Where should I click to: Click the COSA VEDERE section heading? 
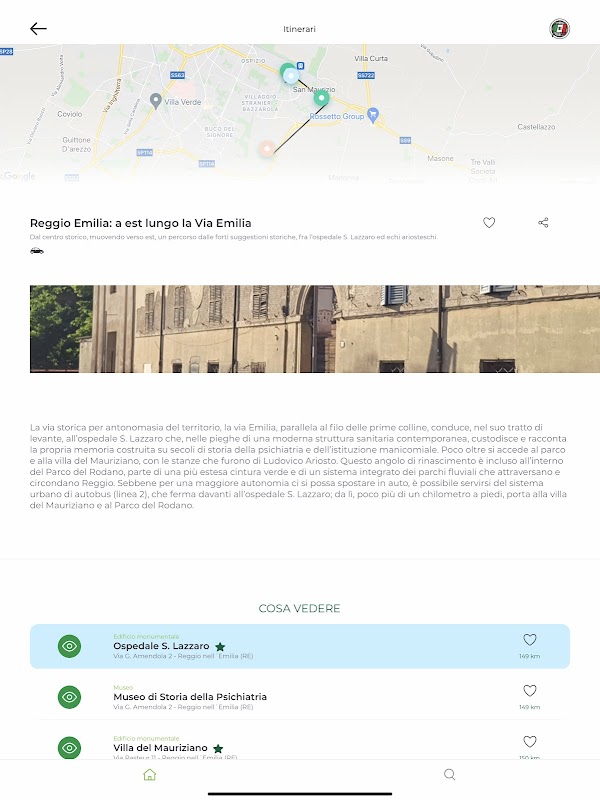click(x=299, y=608)
